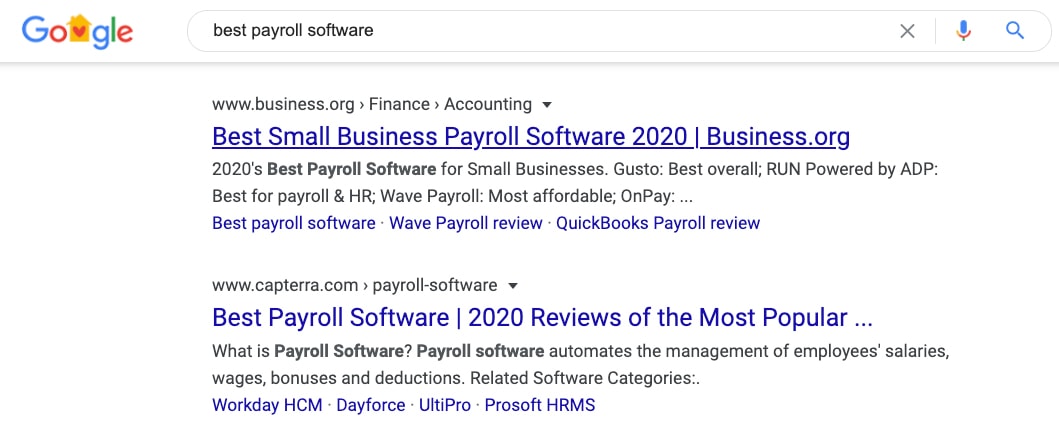
Task: Open 'Dayforce' sitelink
Action: tap(371, 405)
